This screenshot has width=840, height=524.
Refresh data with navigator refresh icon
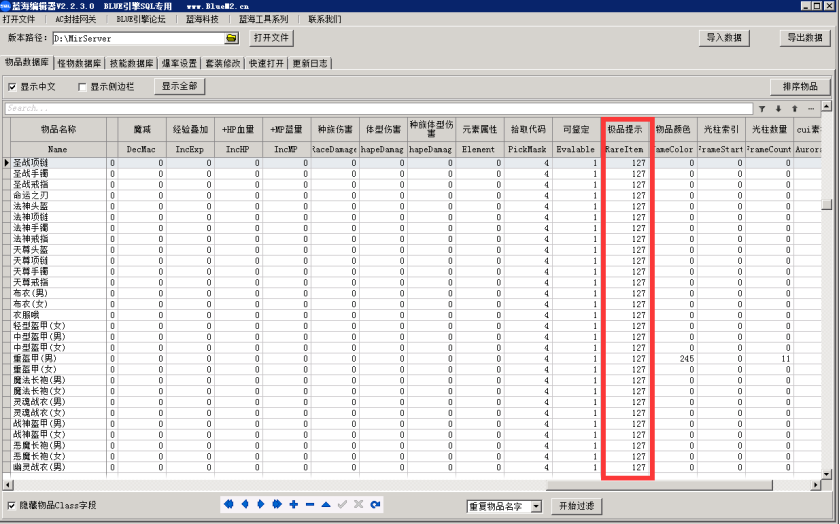[375, 505]
